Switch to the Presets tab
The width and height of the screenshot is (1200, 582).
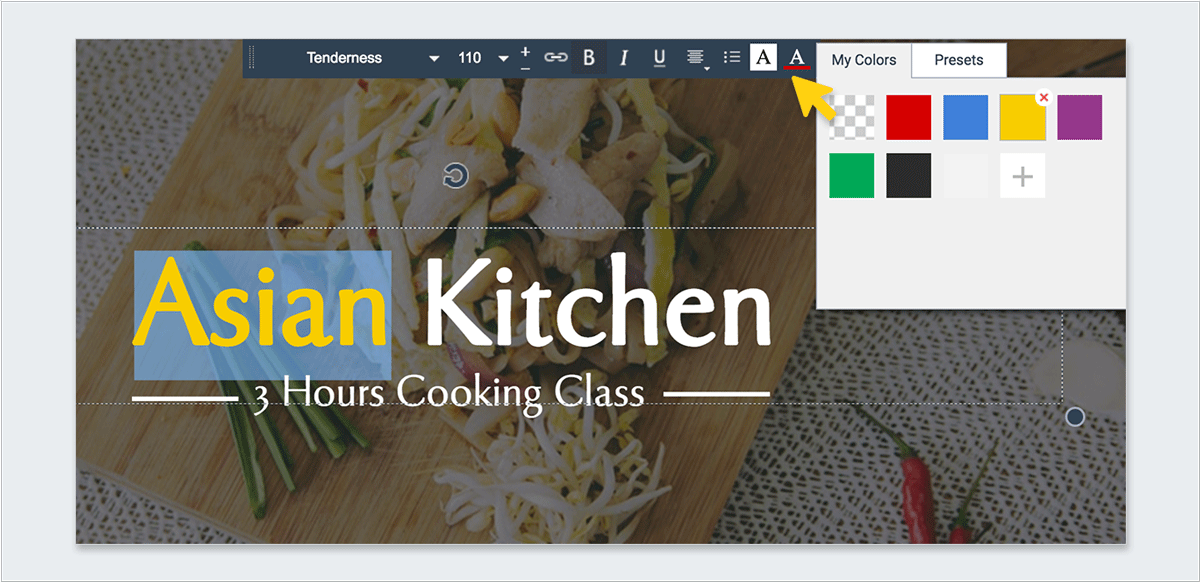958,60
